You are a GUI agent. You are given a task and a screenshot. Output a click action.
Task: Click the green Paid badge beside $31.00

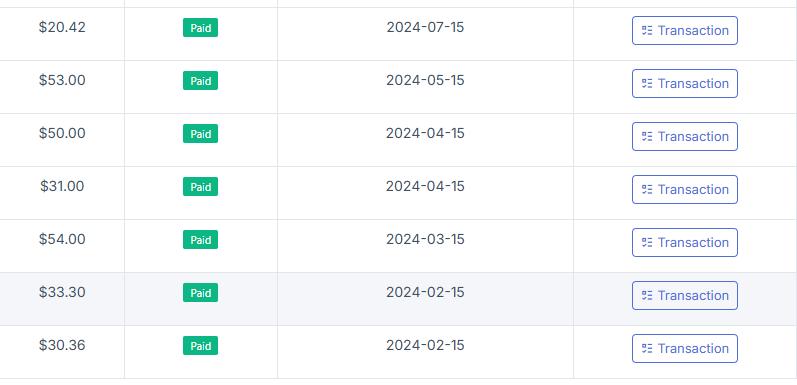click(200, 186)
